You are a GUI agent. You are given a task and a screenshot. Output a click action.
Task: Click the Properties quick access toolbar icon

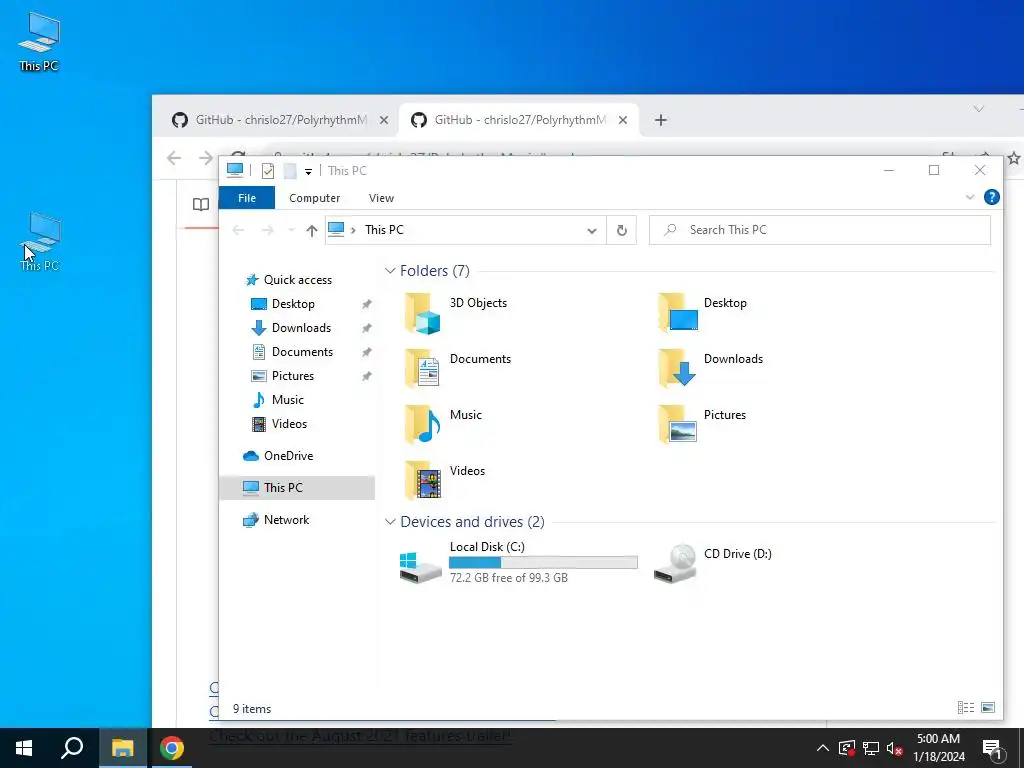click(x=268, y=171)
